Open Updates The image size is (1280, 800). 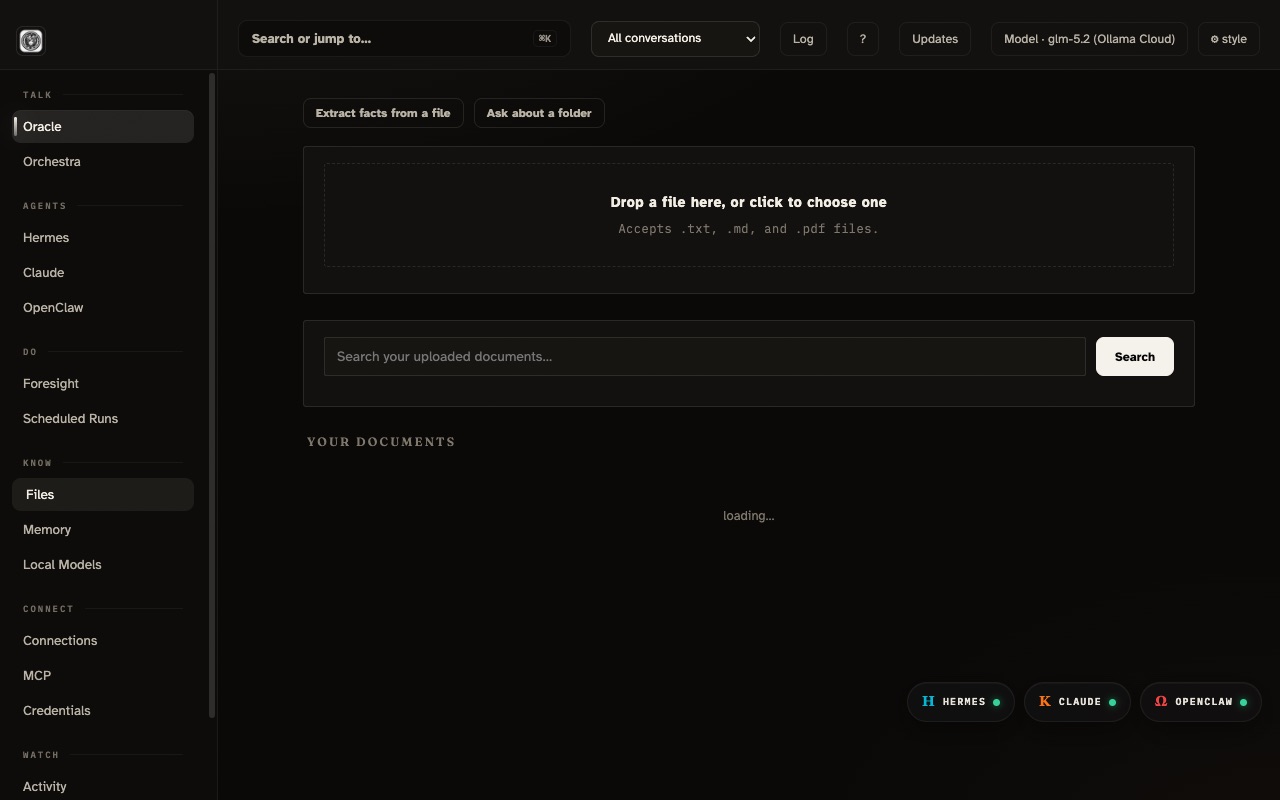(935, 39)
